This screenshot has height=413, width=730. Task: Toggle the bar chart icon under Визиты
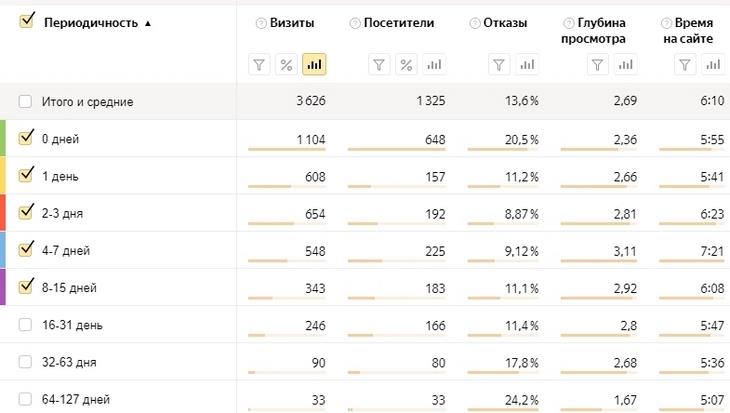[x=314, y=65]
